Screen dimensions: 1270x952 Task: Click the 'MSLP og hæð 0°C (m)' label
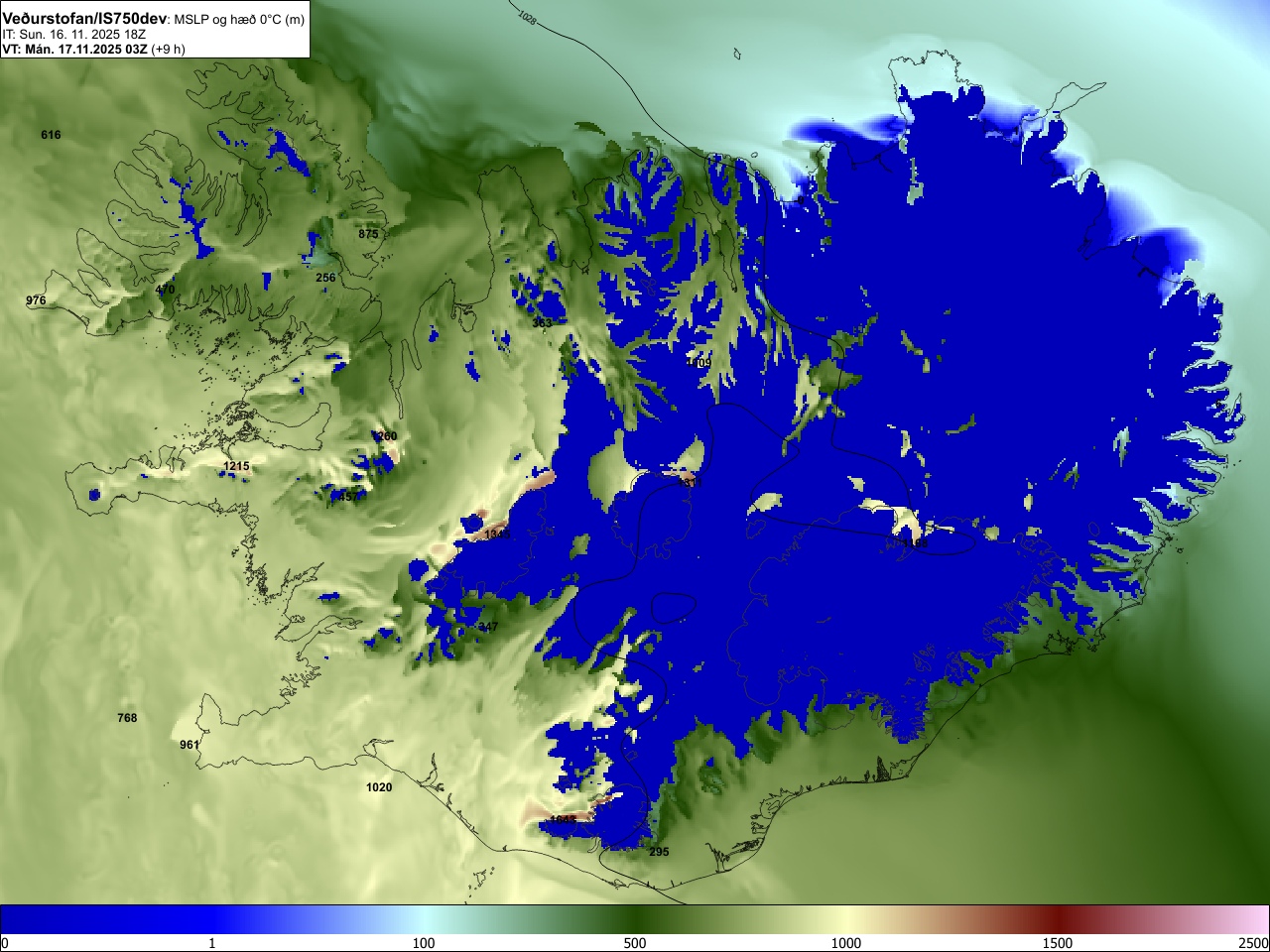[240, 20]
